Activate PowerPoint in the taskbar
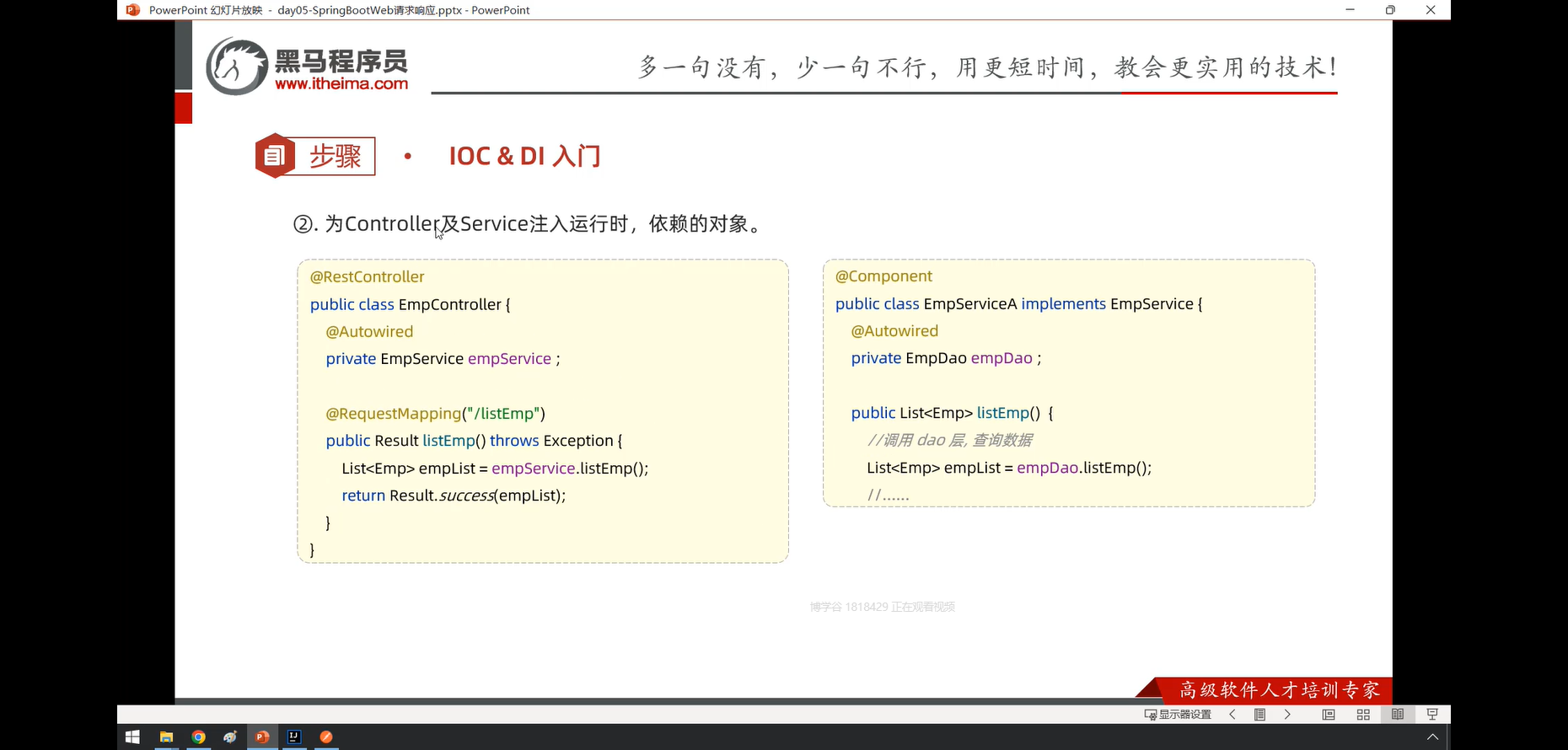1568x750 pixels. [x=262, y=737]
